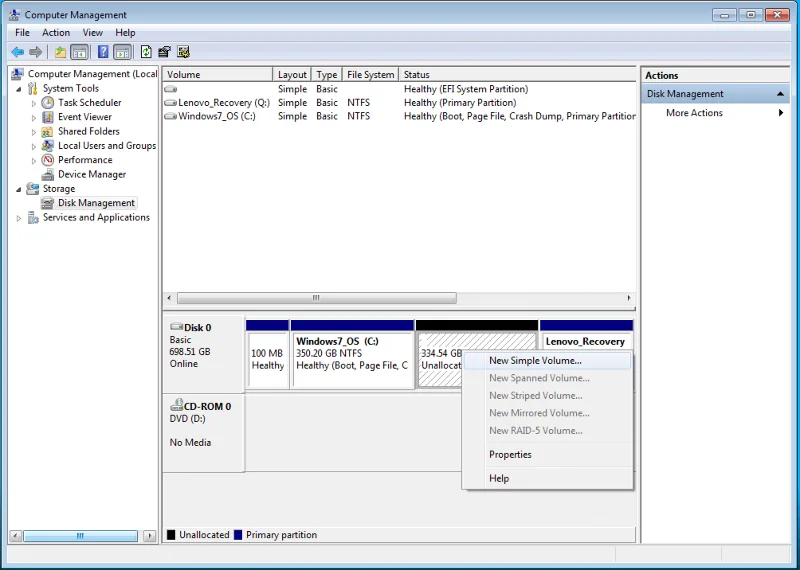The image size is (800, 570).
Task: Click Services and Applications icon
Action: [33, 218]
